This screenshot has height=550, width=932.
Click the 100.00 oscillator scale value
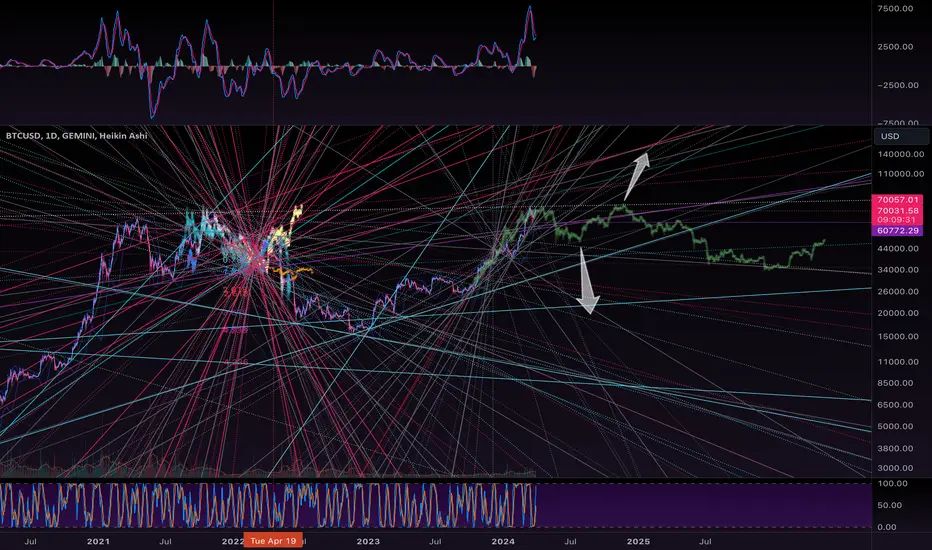[893, 484]
